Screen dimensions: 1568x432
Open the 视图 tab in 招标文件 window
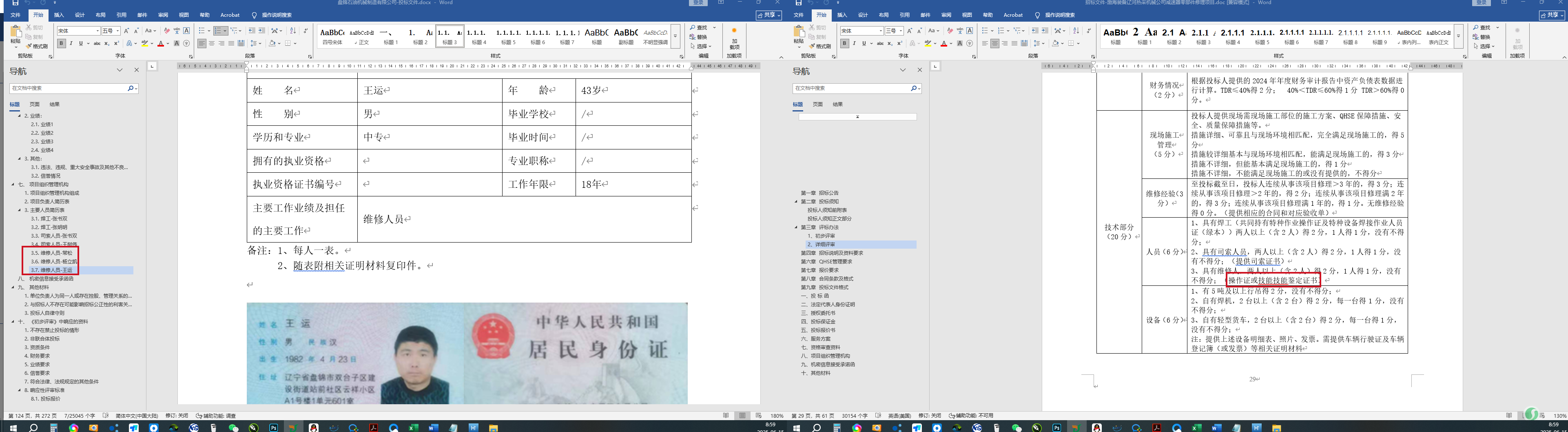[x=967, y=15]
